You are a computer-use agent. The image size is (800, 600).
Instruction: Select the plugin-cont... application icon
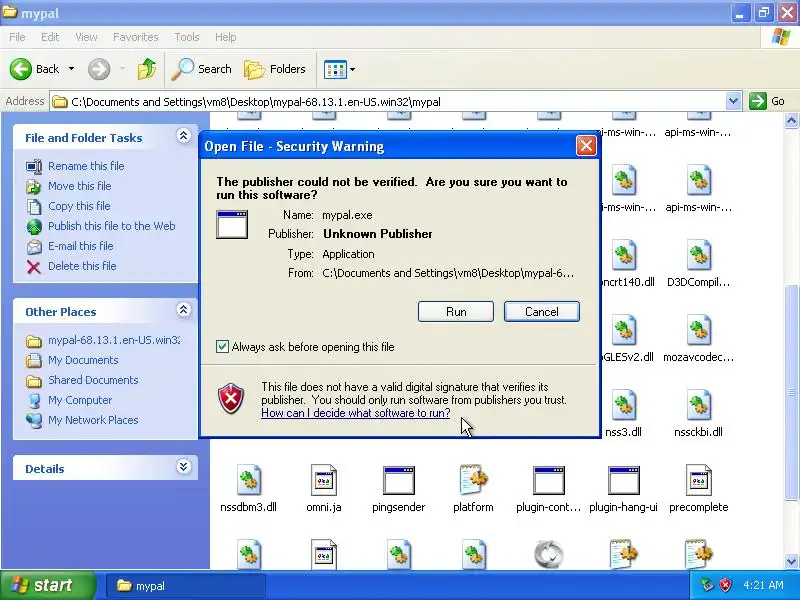[x=548, y=480]
